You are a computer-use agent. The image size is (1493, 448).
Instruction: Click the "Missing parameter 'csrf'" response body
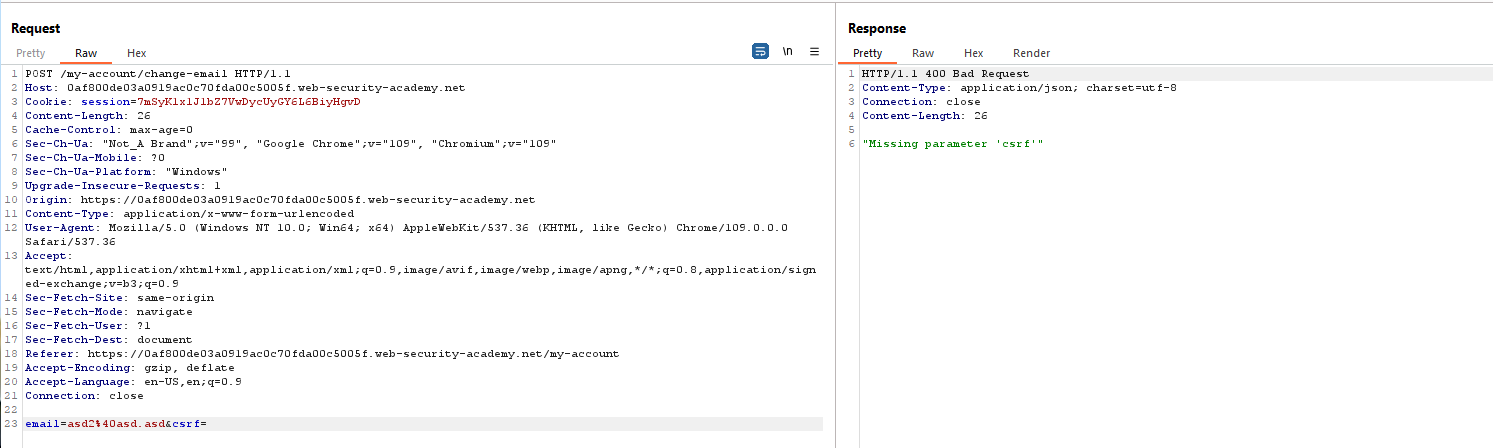pos(952,144)
